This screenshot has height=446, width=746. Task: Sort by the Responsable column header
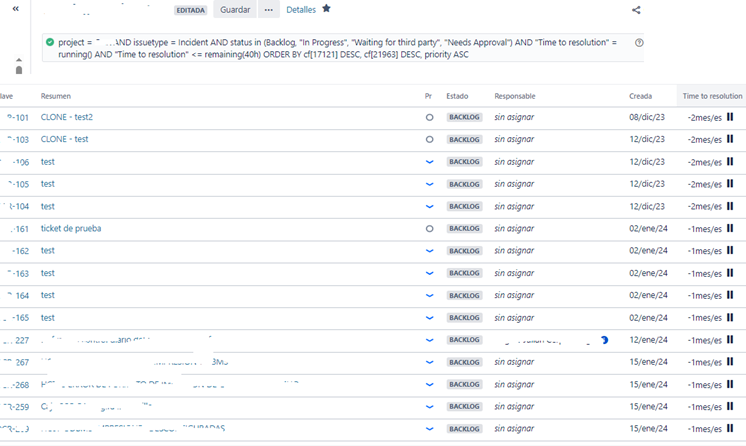[x=515, y=96]
